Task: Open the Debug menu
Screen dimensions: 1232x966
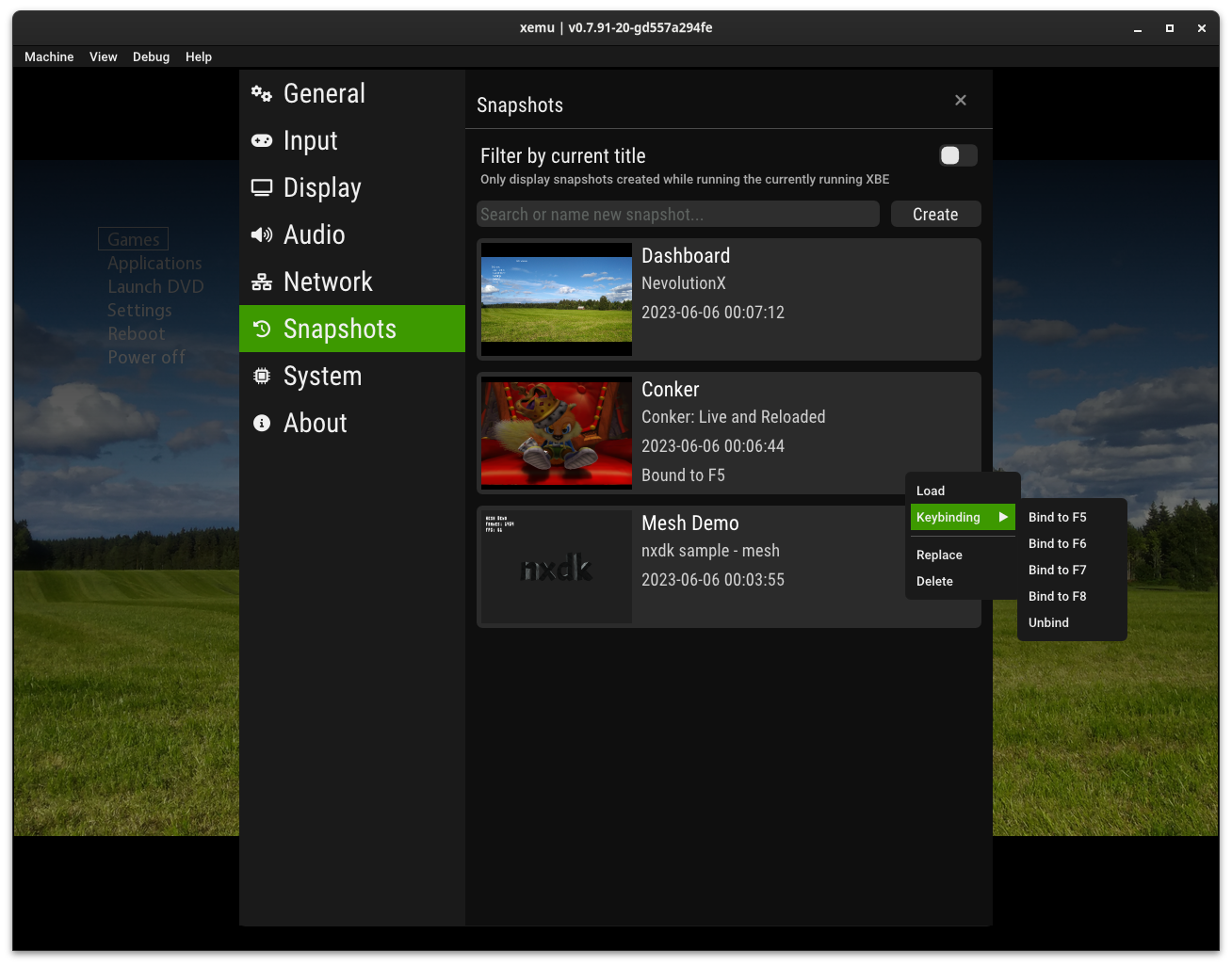Action: tap(151, 56)
